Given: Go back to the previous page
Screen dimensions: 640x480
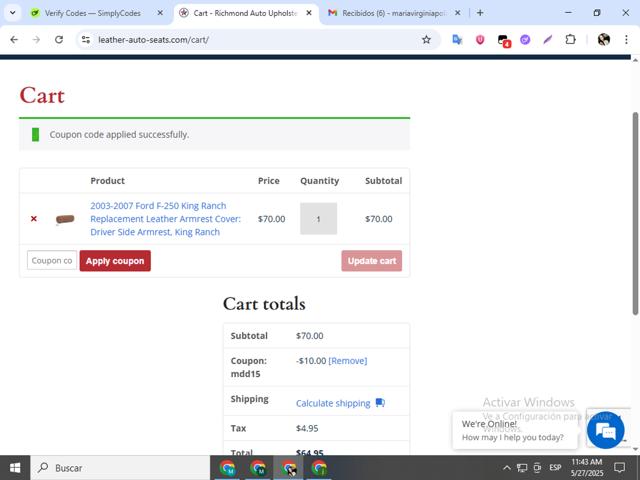Looking at the screenshot, I should [14, 40].
